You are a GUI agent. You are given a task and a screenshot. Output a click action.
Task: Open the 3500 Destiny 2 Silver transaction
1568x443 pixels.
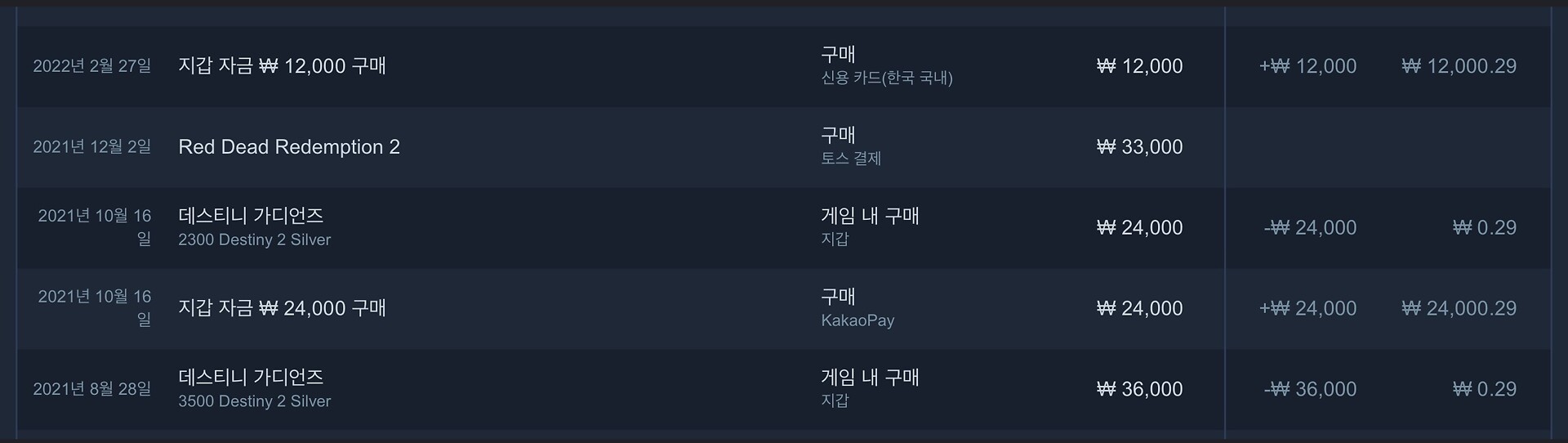(x=255, y=401)
